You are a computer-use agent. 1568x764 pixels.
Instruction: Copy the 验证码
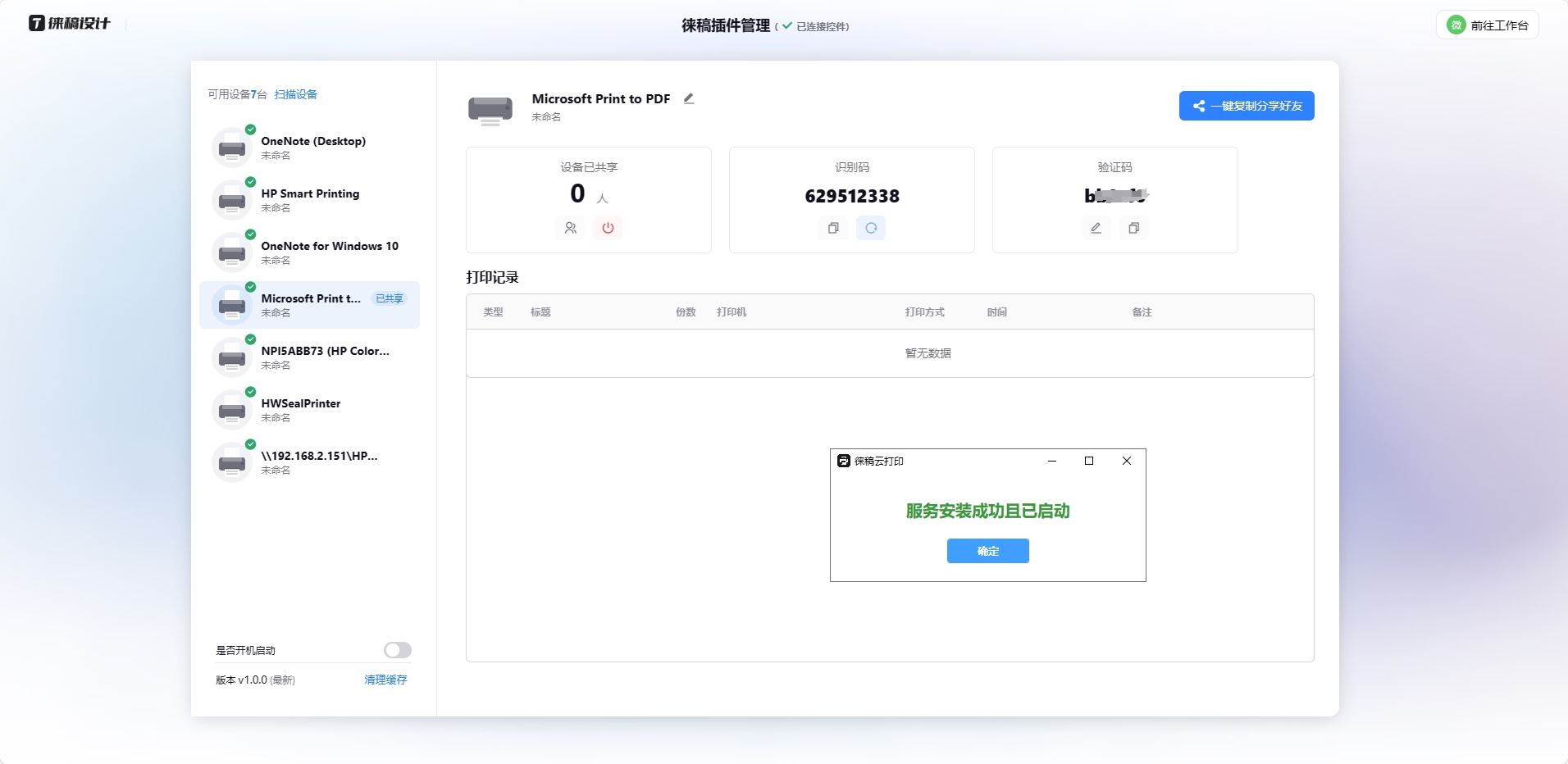point(1133,228)
